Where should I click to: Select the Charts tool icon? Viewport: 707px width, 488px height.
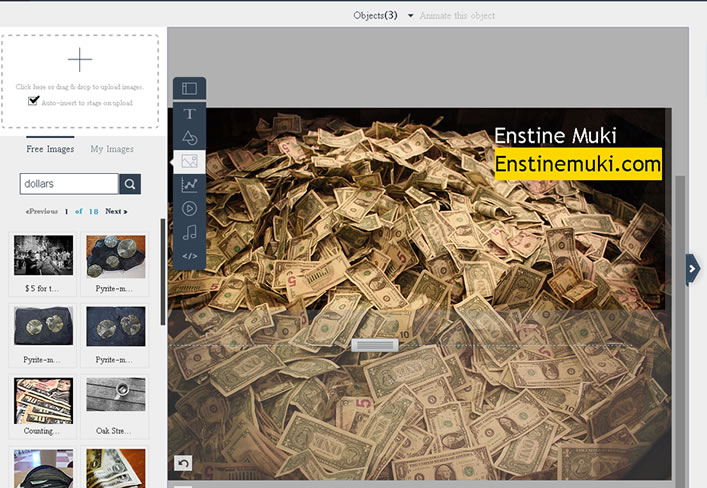[189, 184]
